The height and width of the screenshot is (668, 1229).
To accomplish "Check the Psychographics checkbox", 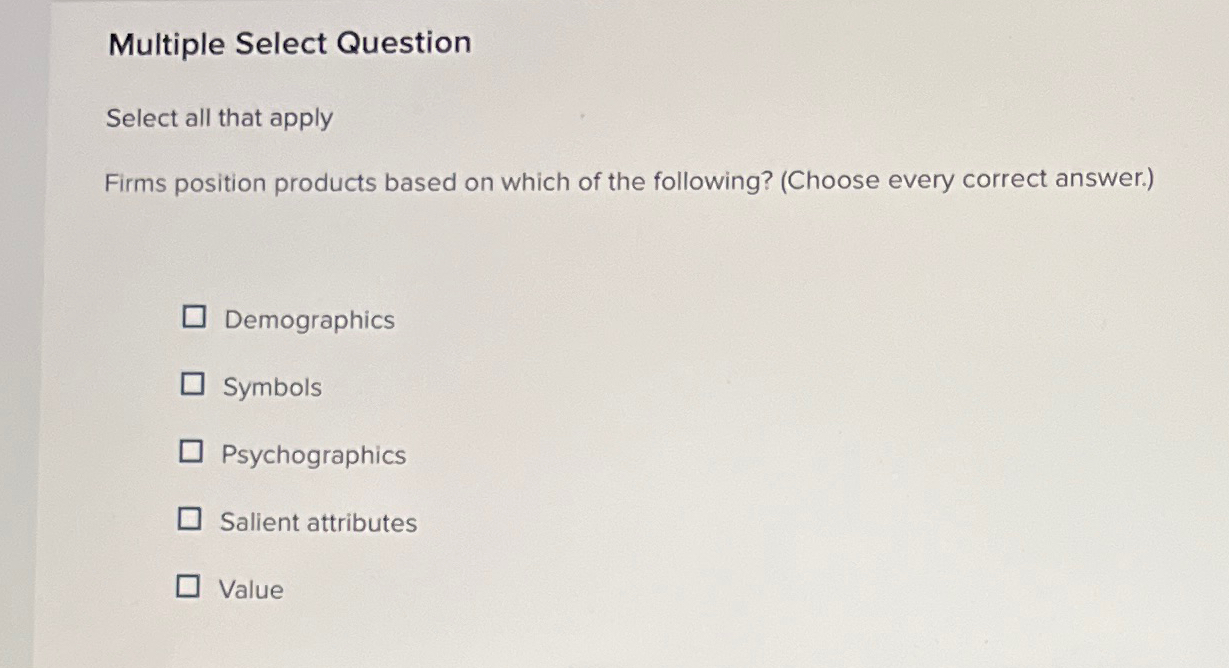I will [x=190, y=452].
